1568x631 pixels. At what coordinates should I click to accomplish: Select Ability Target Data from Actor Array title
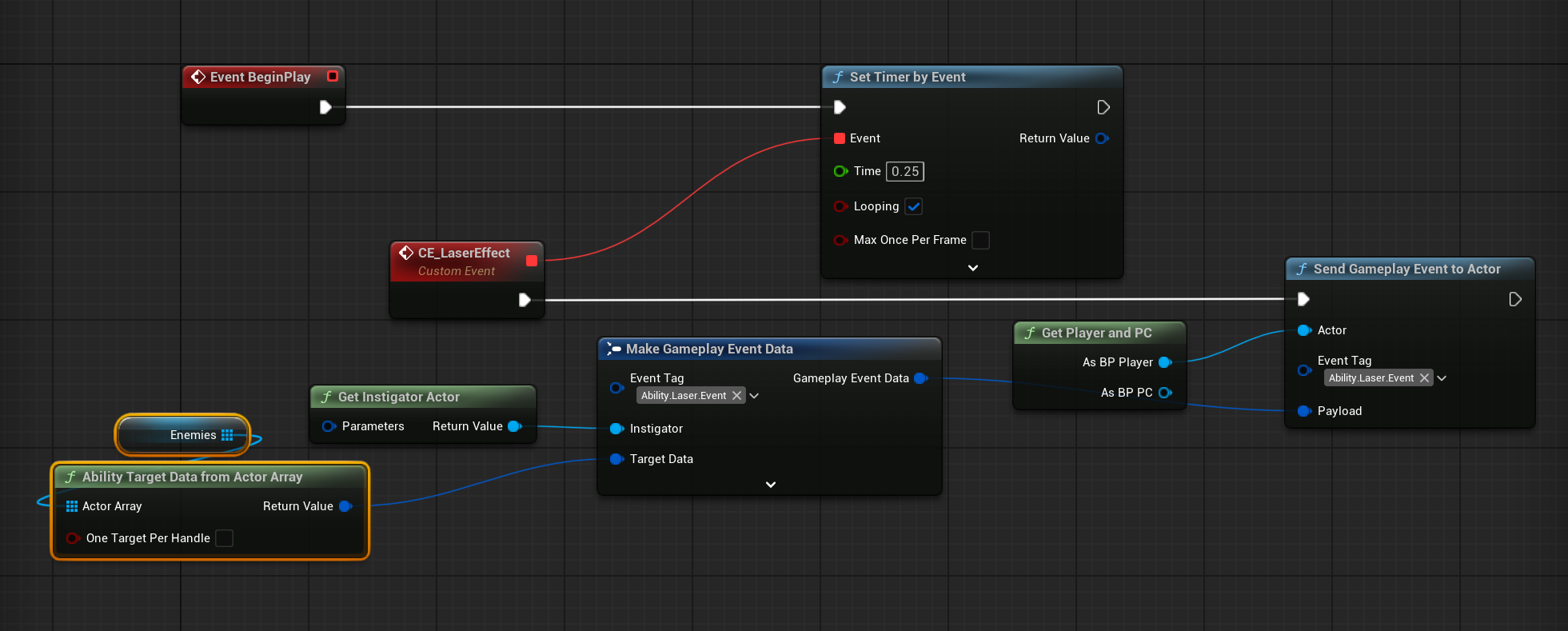click(x=193, y=477)
